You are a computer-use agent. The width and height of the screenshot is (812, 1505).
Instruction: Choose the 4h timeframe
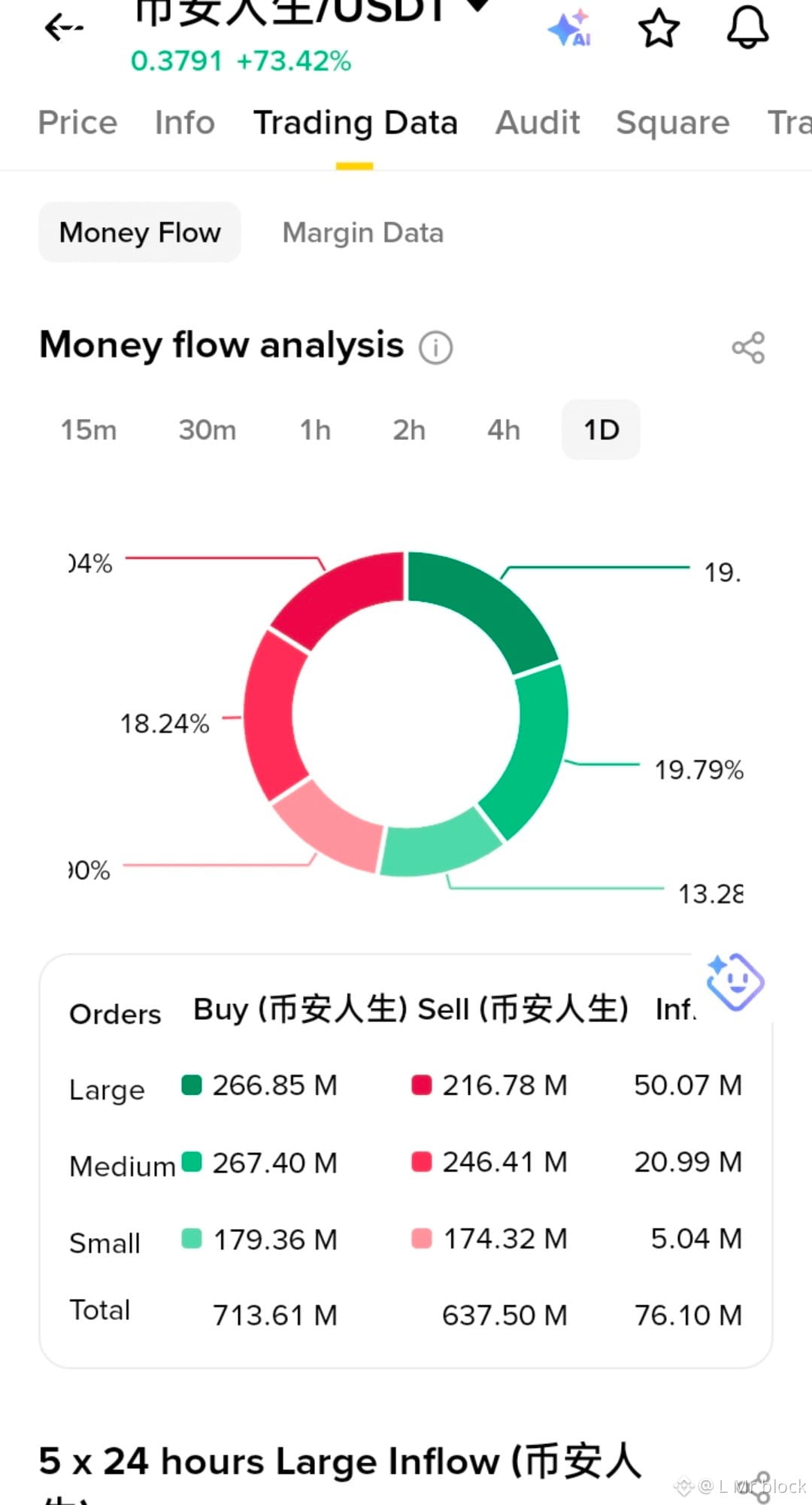tap(504, 430)
